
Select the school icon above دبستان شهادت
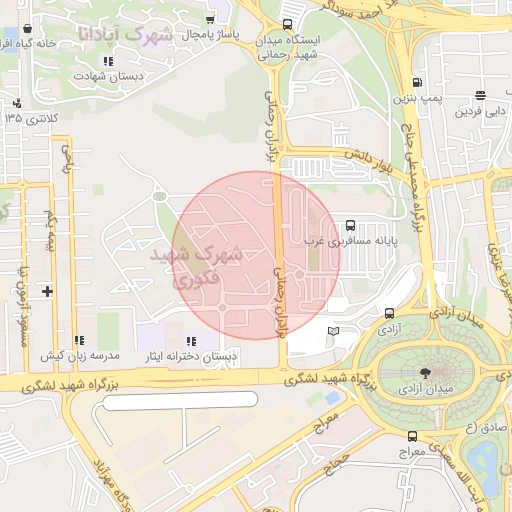(x=108, y=61)
